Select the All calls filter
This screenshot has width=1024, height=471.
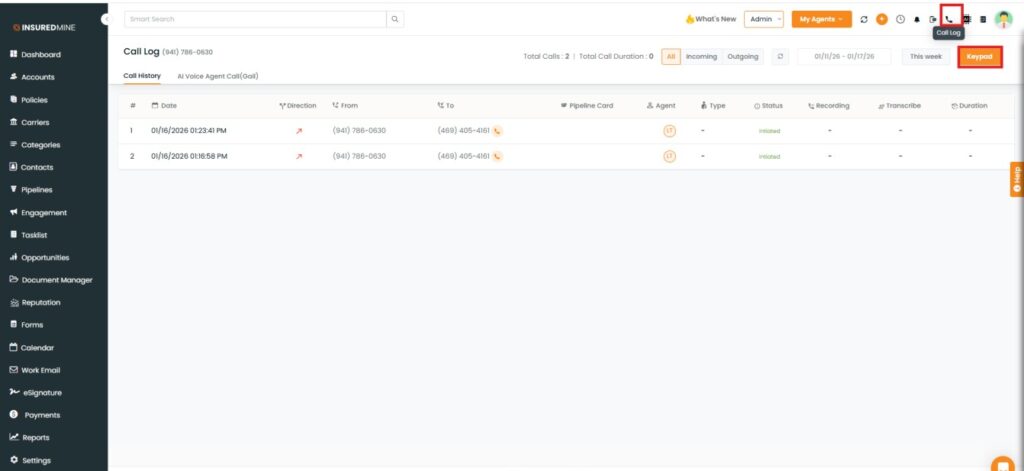(x=671, y=56)
